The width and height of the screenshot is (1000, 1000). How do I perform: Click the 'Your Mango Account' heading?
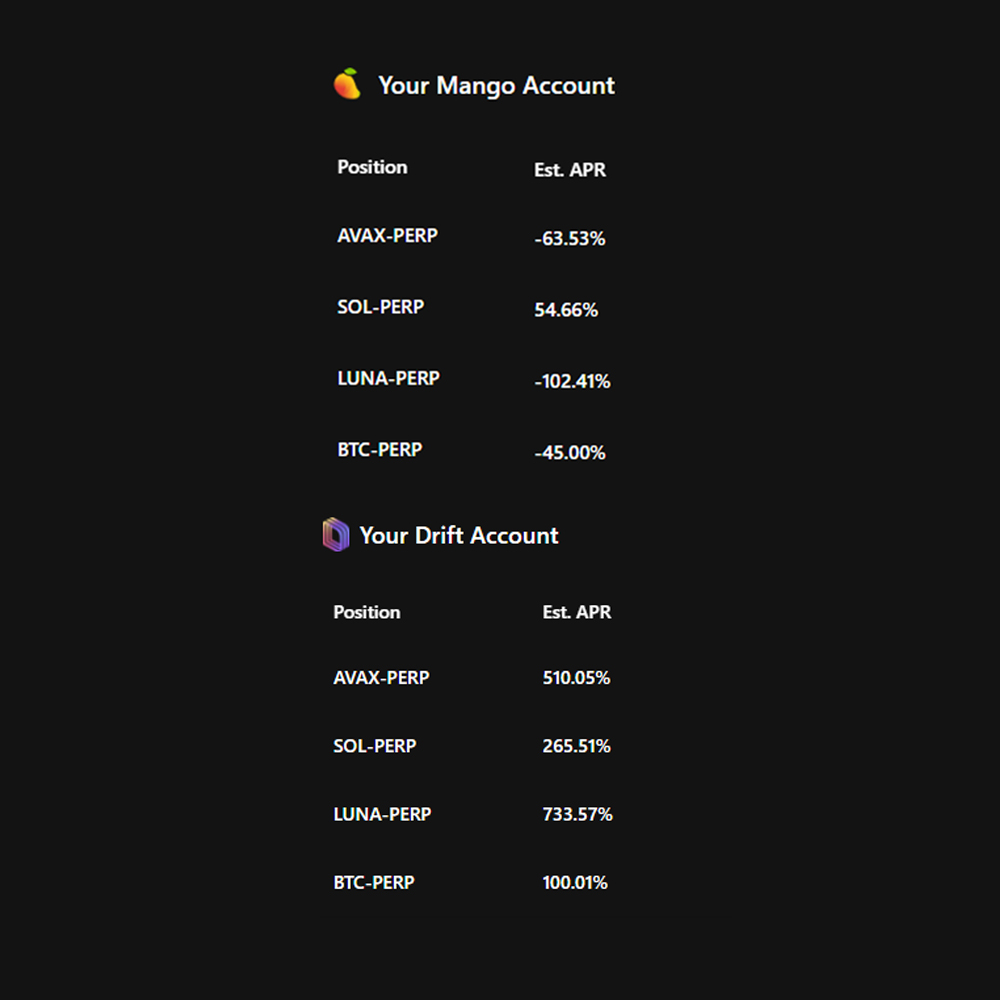coord(496,85)
